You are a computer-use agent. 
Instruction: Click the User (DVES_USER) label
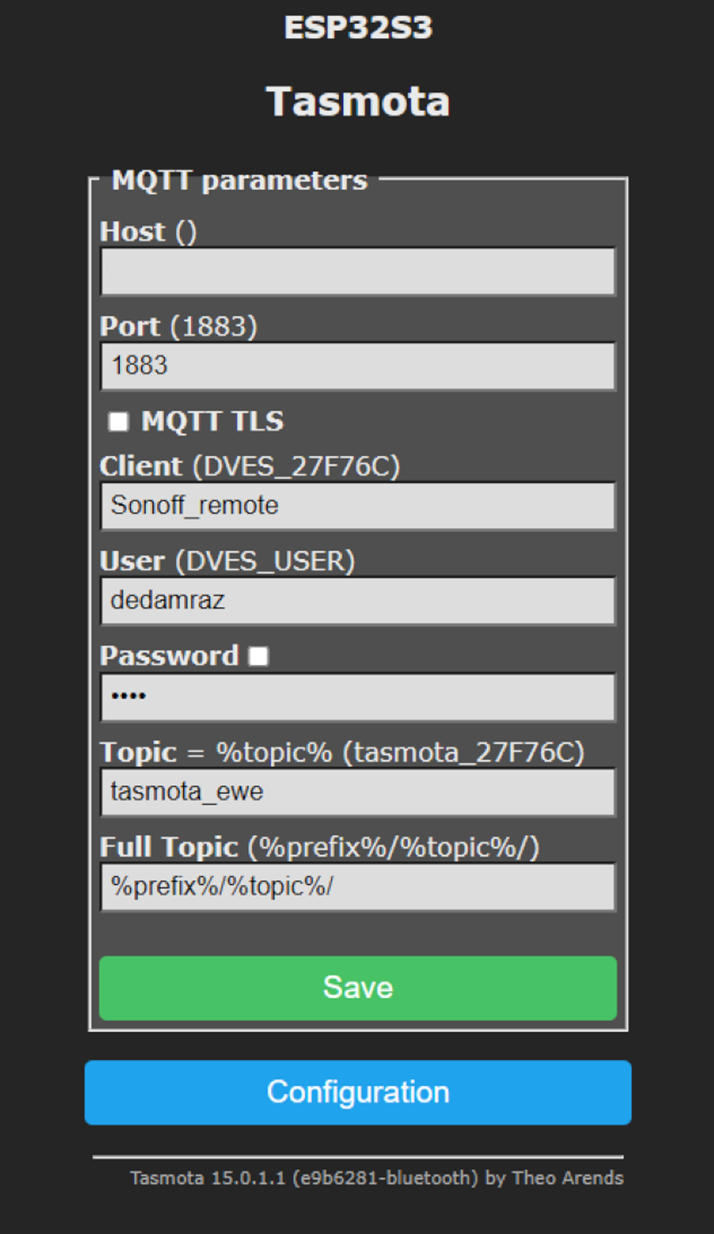click(227, 562)
